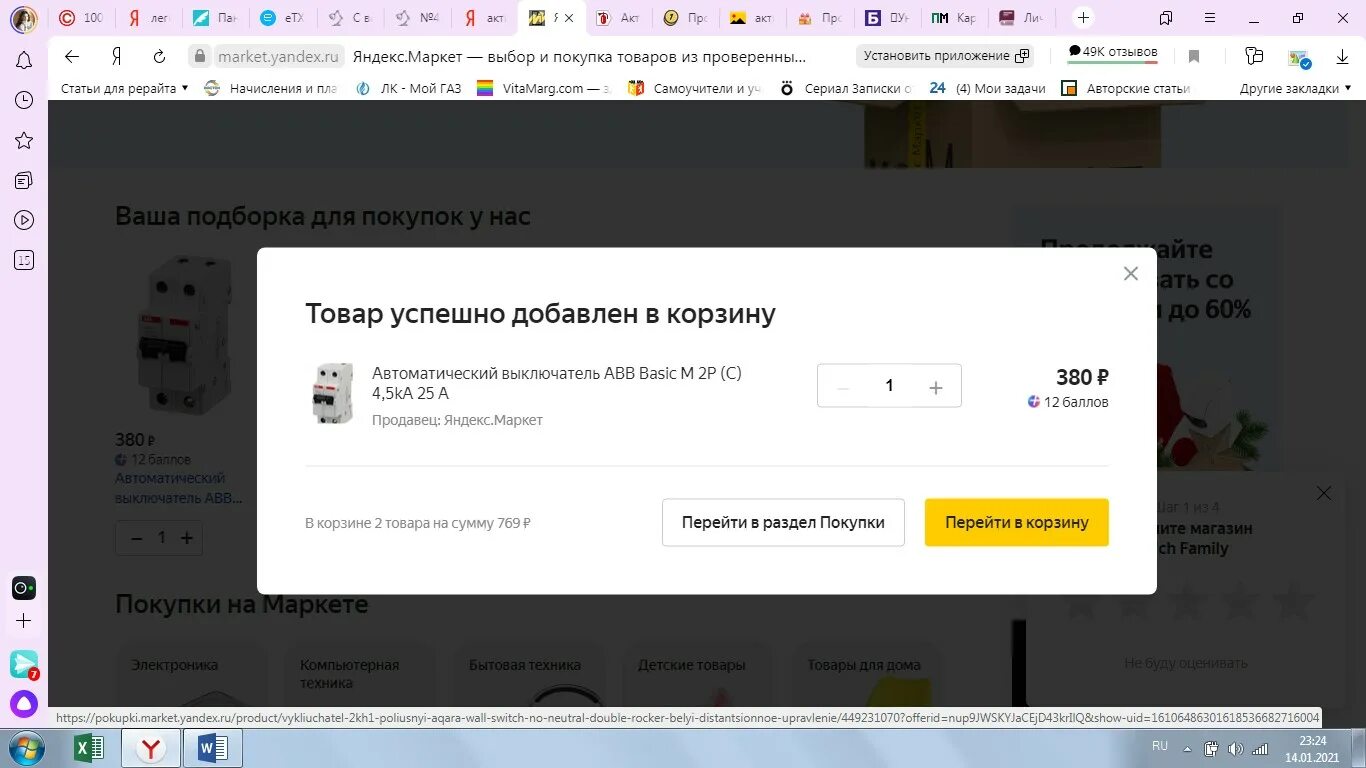Click RU language indicator in tray
1366x768 pixels.
click(x=1160, y=746)
